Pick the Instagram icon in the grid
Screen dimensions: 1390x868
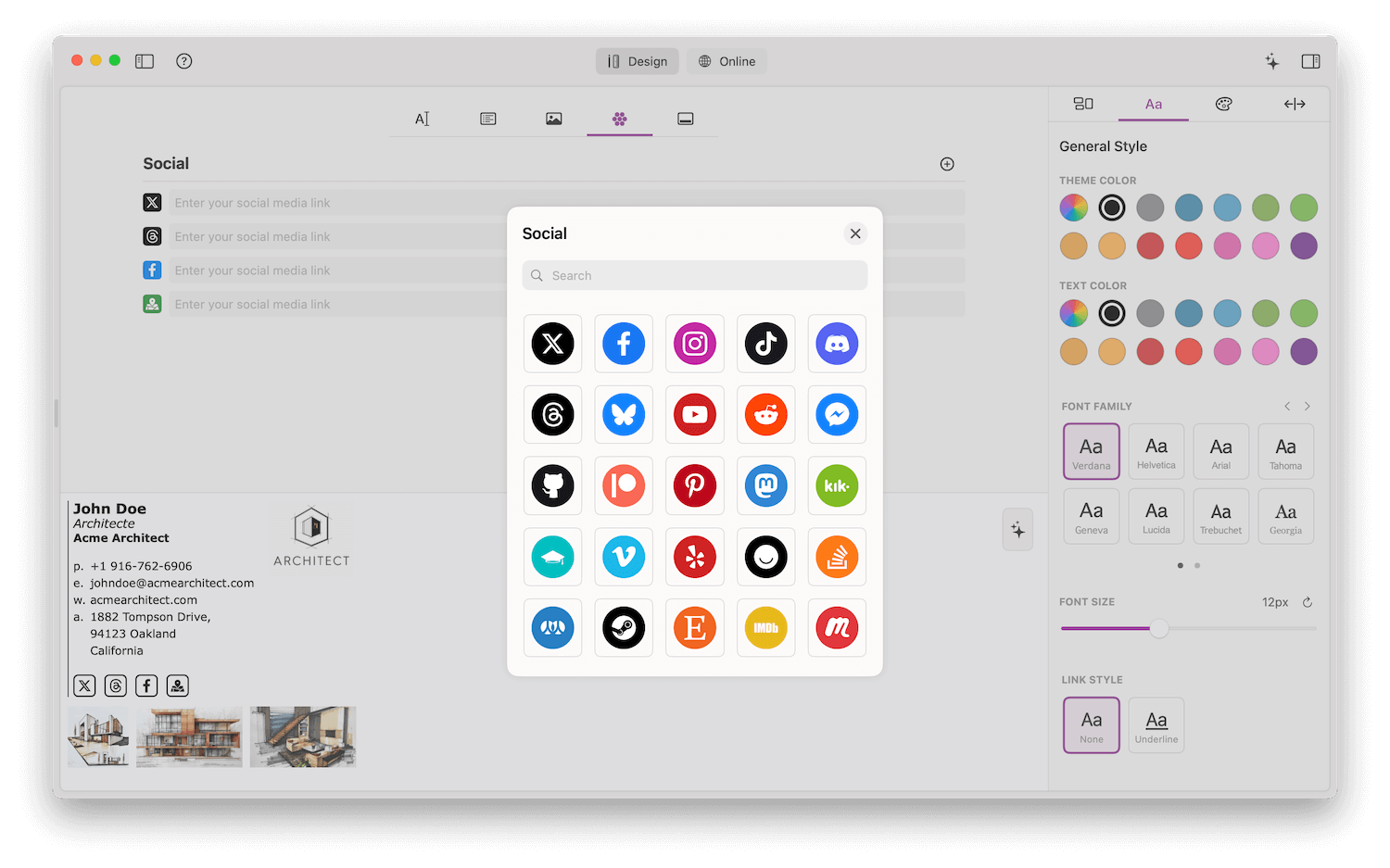click(695, 344)
